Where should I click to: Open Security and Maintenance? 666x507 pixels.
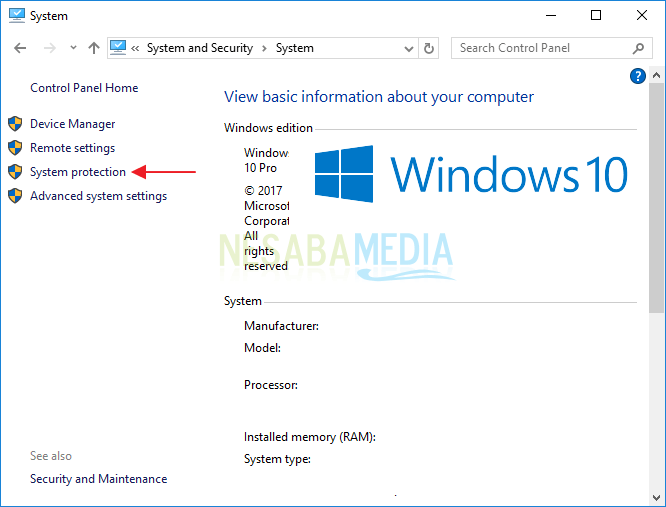pyautogui.click(x=99, y=479)
